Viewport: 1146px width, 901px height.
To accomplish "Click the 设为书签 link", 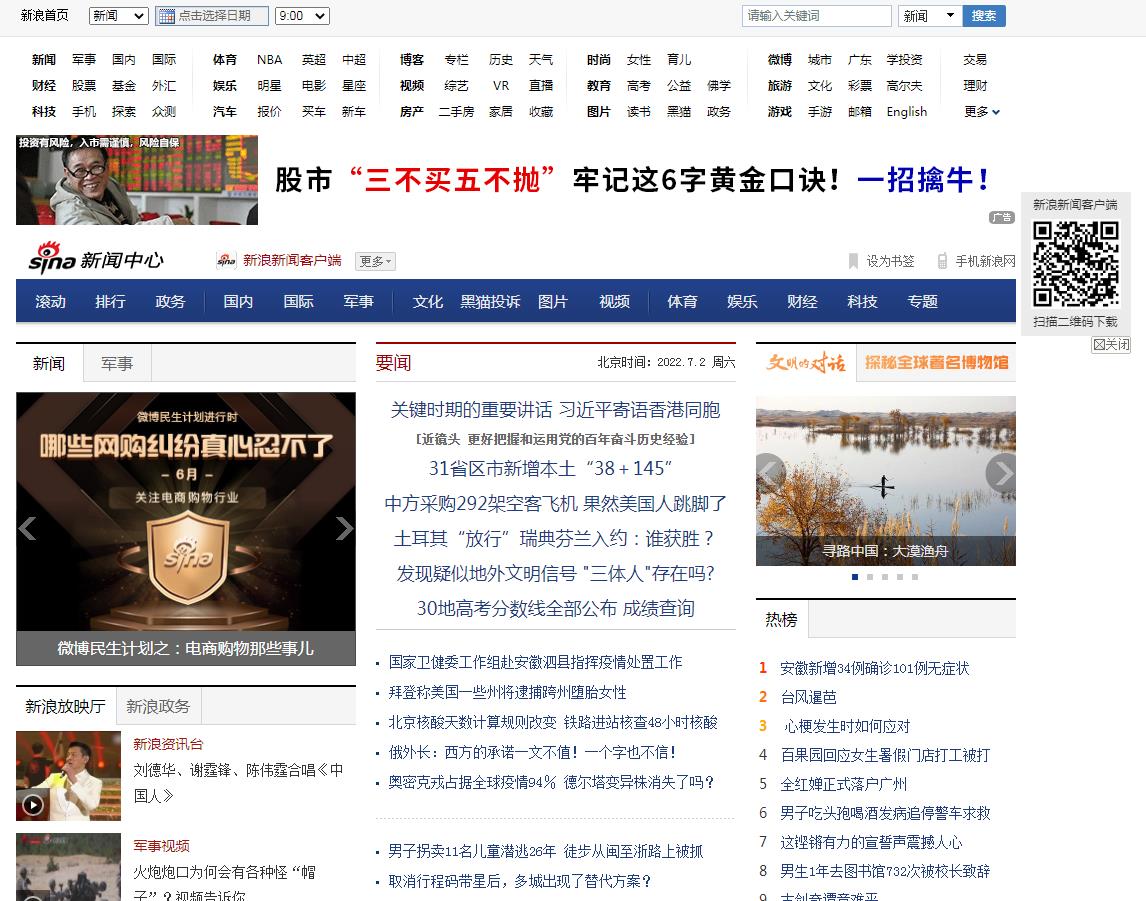I will [890, 261].
